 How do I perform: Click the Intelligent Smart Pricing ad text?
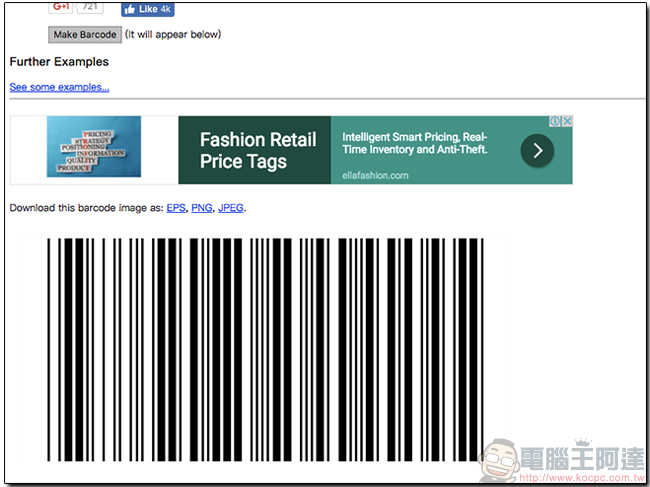[x=415, y=143]
